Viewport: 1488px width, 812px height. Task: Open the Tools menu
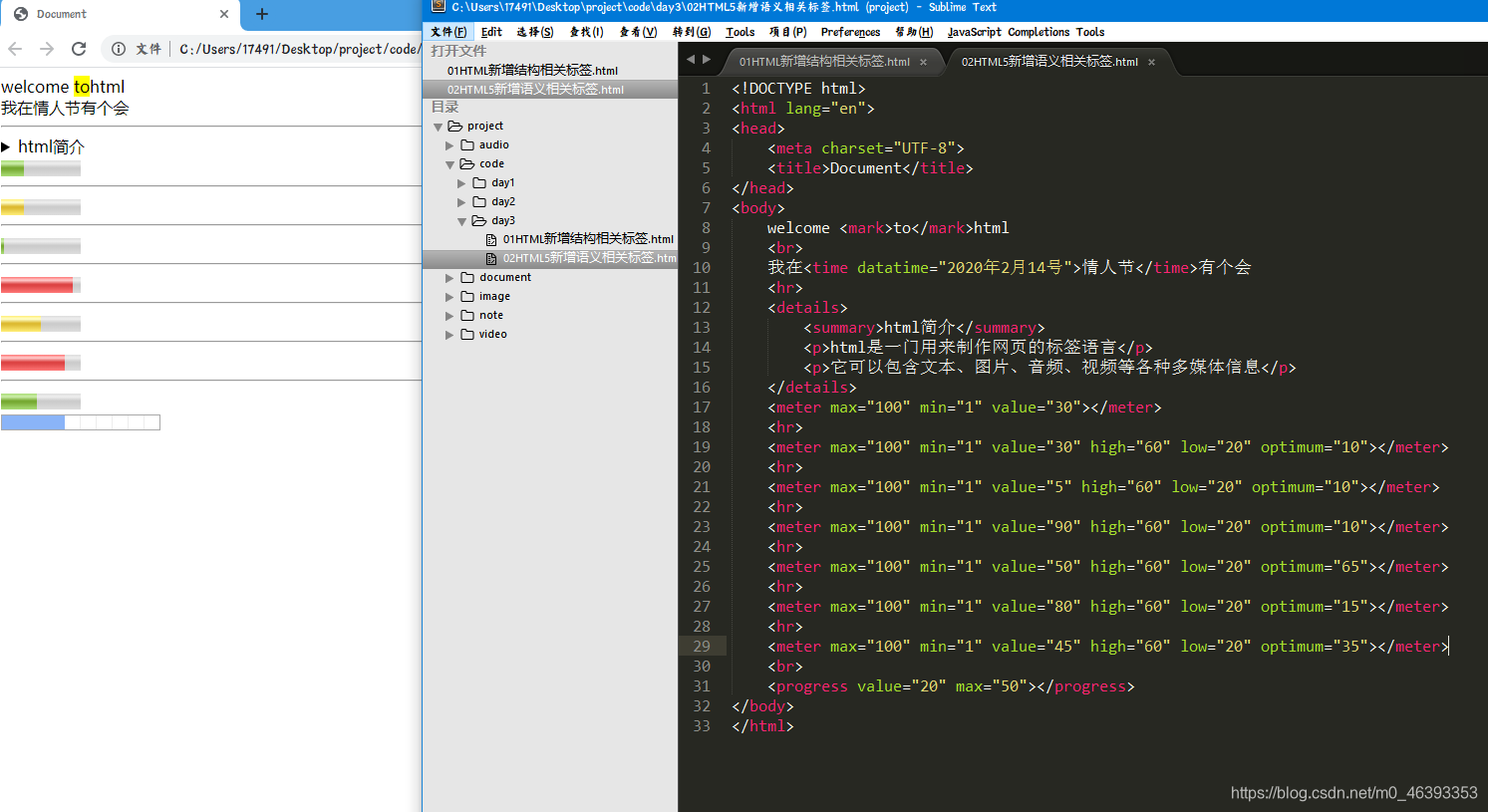(x=741, y=32)
